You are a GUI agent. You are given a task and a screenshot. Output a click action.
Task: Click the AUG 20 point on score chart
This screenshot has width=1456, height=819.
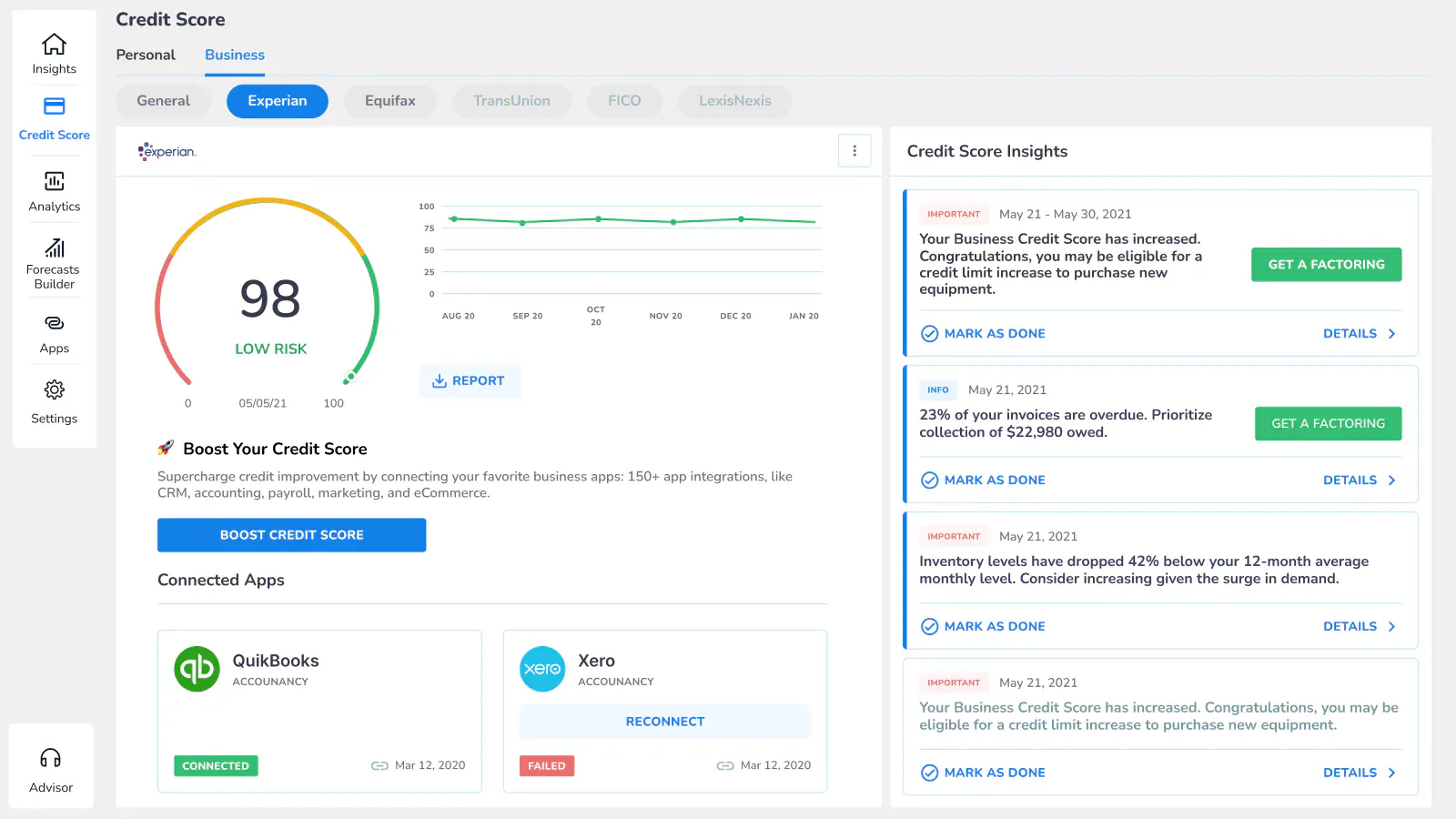(x=454, y=218)
